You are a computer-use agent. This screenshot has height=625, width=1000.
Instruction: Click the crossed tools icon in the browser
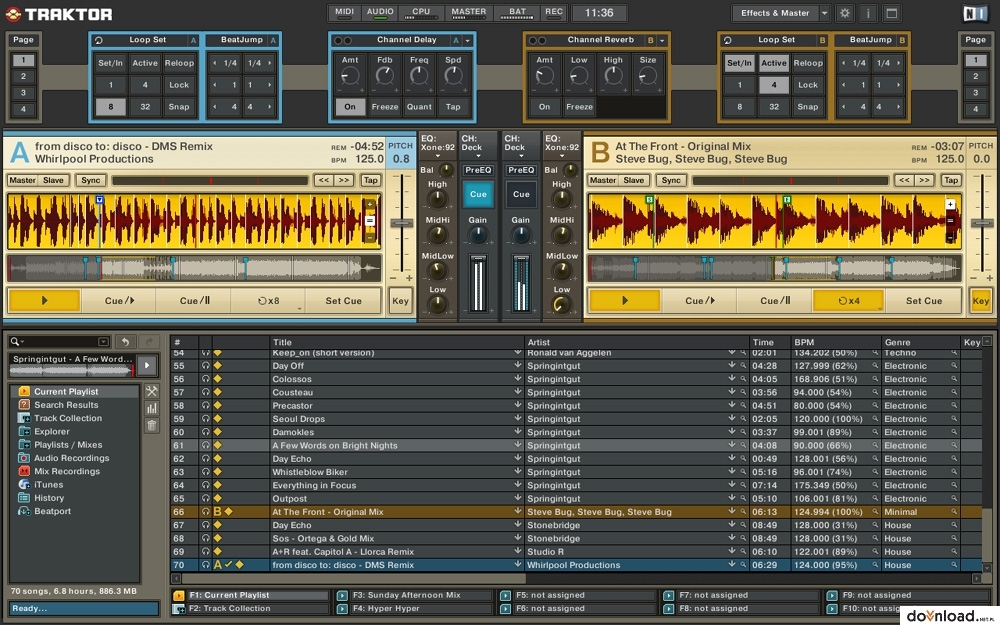[x=152, y=391]
